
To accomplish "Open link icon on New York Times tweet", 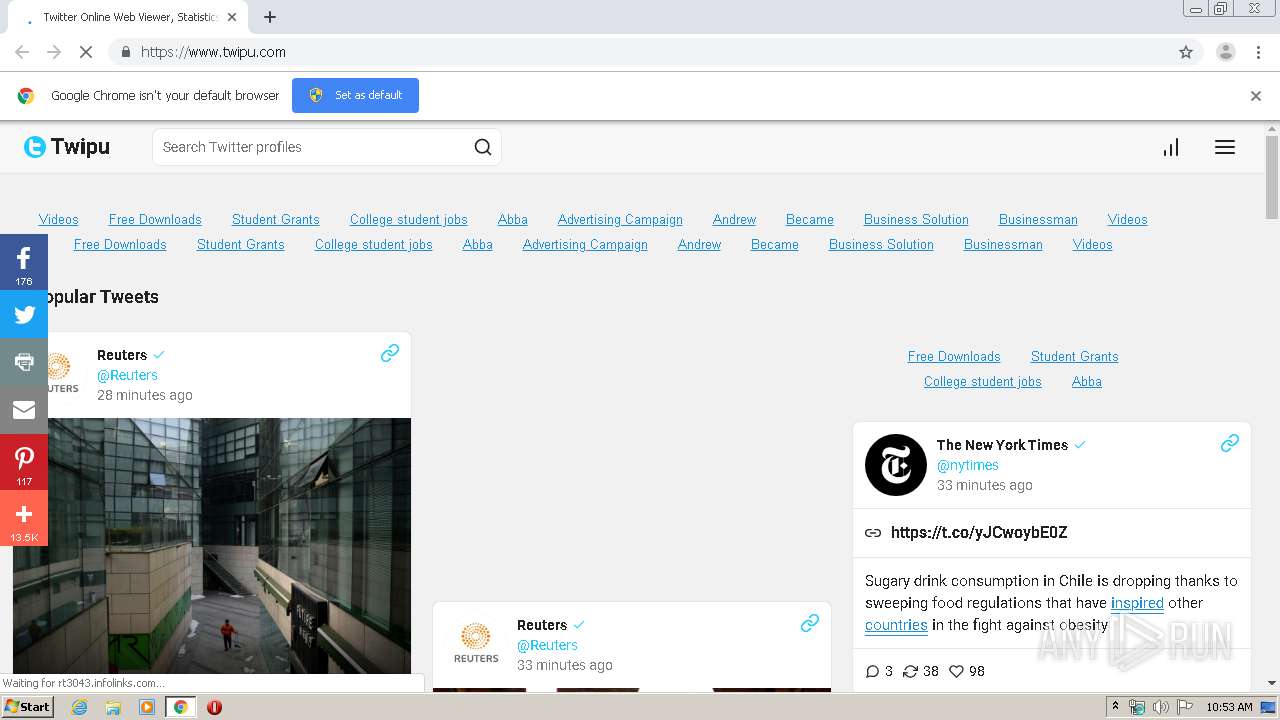I will 1230,443.
